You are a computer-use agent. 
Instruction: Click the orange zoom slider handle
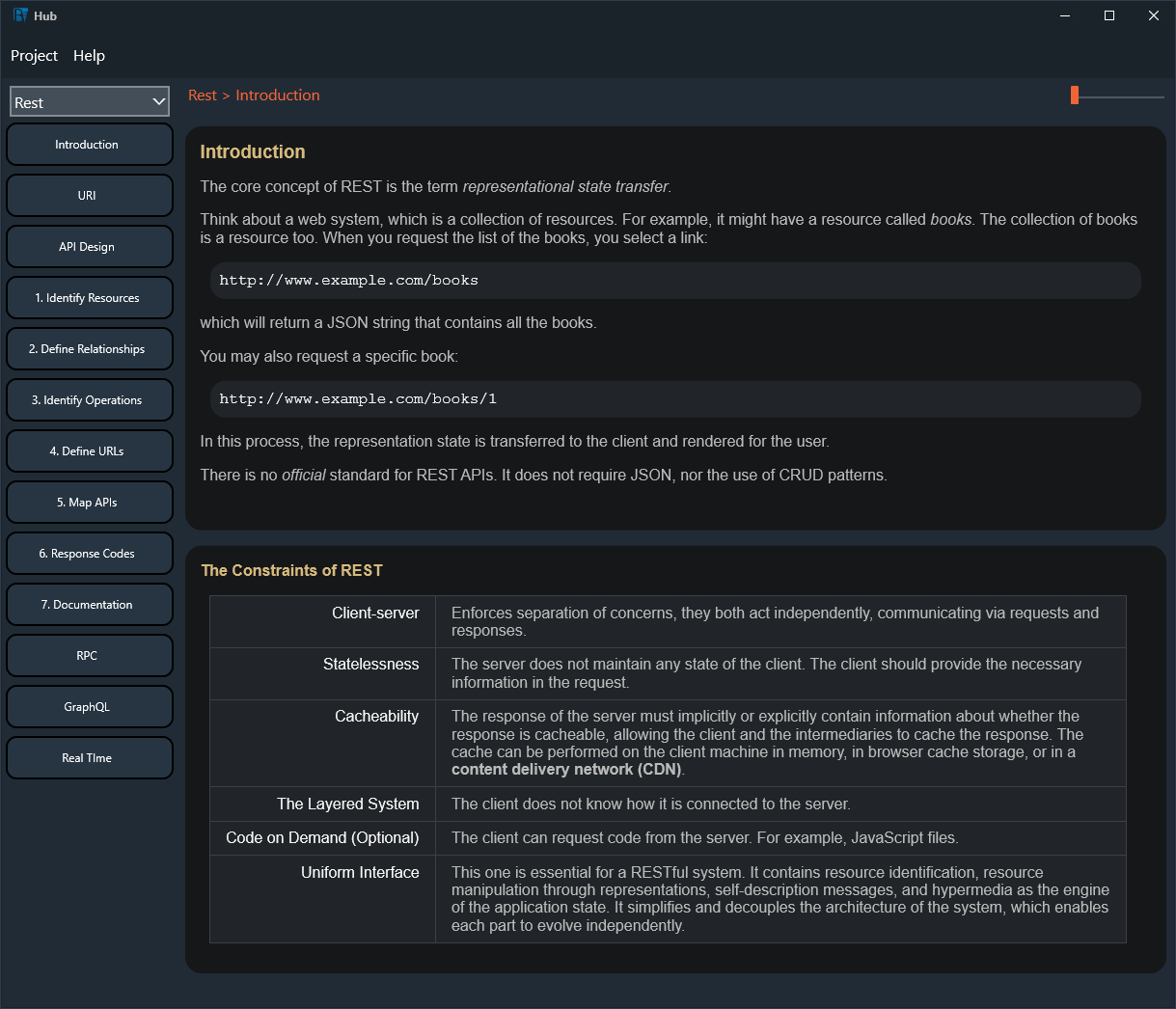[x=1075, y=95]
